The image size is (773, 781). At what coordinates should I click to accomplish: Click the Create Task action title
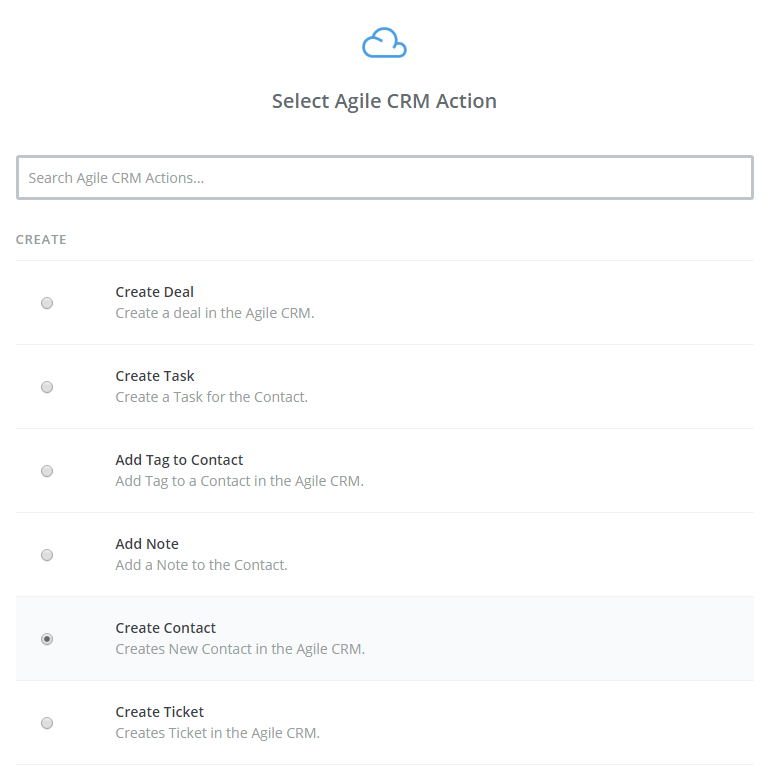pyautogui.click(x=154, y=376)
